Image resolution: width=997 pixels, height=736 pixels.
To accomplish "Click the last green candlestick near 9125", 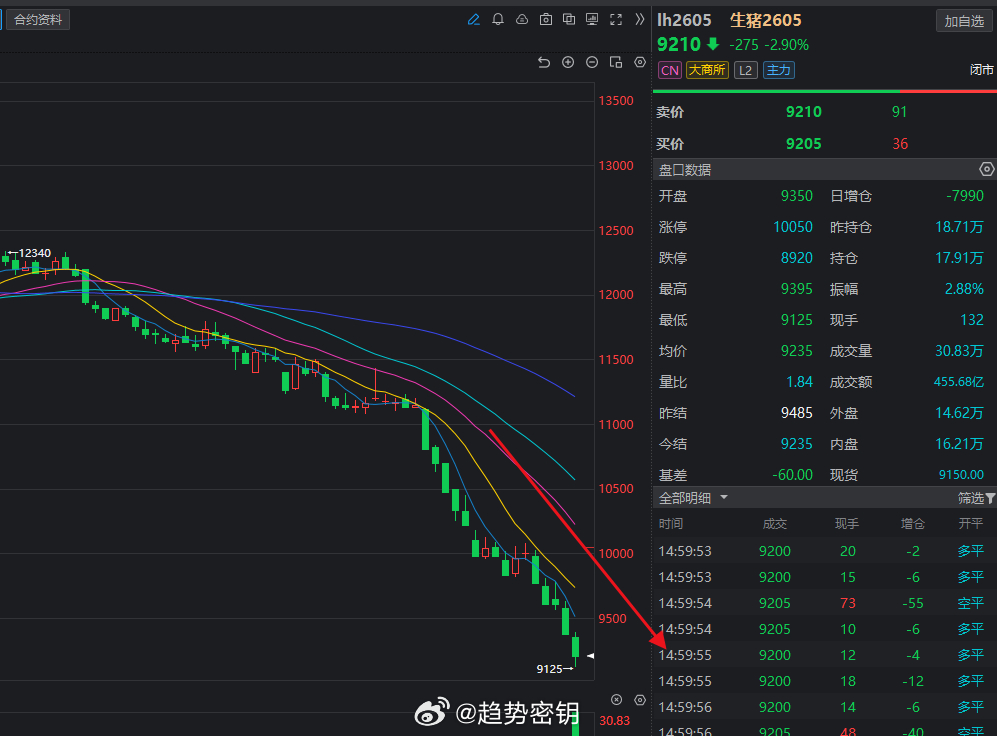I will pos(575,648).
